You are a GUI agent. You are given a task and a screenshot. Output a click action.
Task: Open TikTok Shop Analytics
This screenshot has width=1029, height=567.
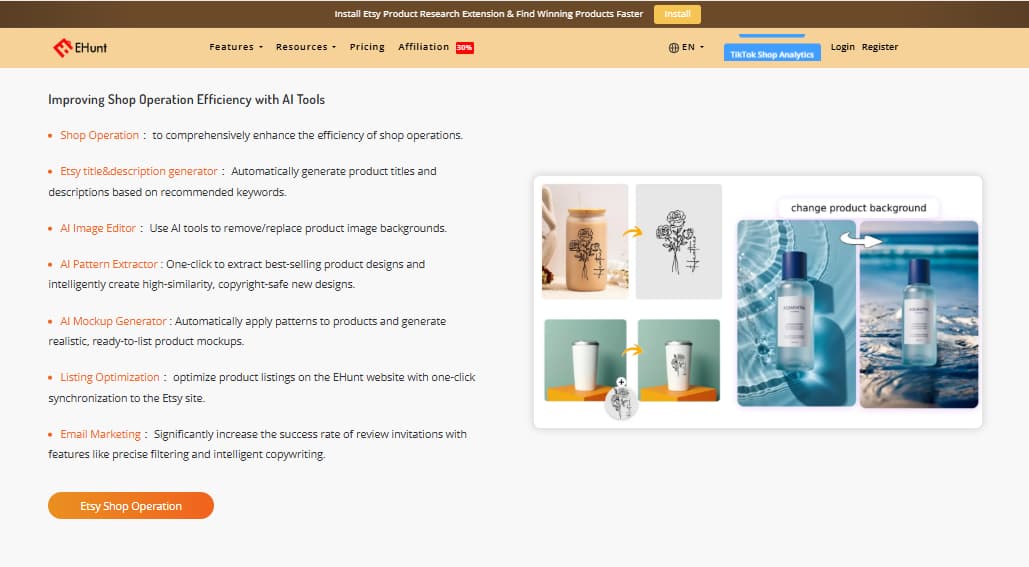click(772, 54)
